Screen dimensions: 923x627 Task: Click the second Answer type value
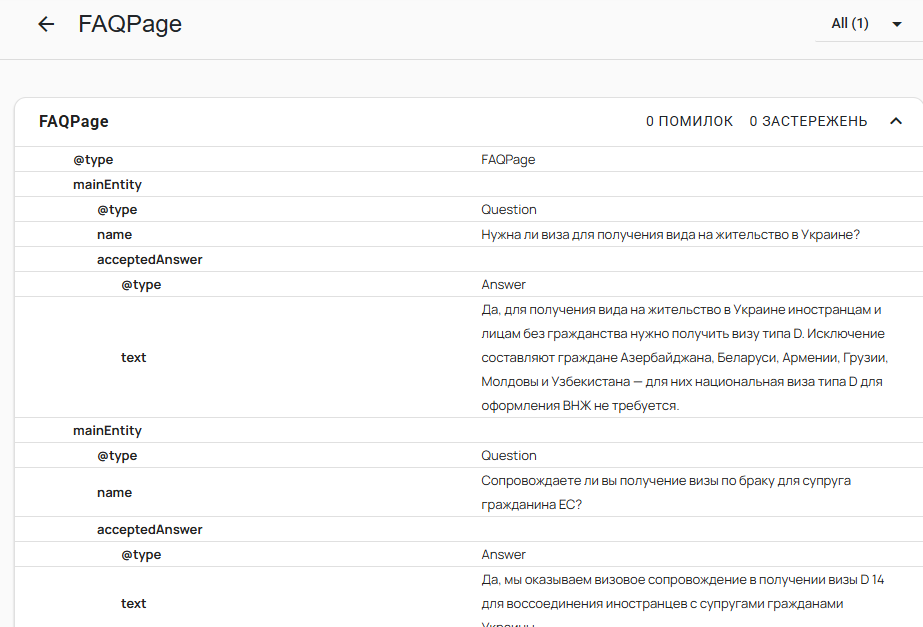pyautogui.click(x=503, y=555)
